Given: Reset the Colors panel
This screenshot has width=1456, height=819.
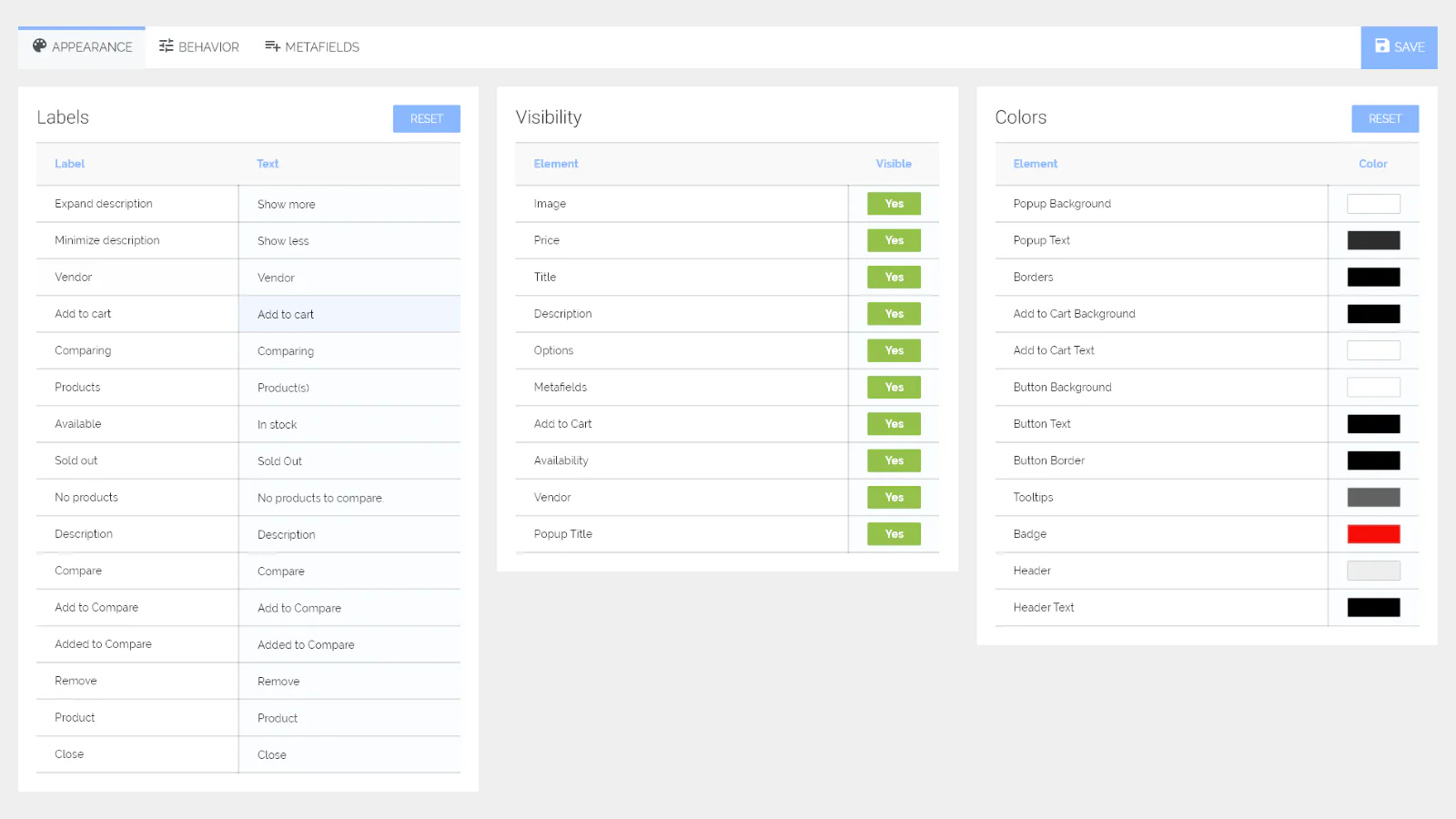Looking at the screenshot, I should 1385,118.
